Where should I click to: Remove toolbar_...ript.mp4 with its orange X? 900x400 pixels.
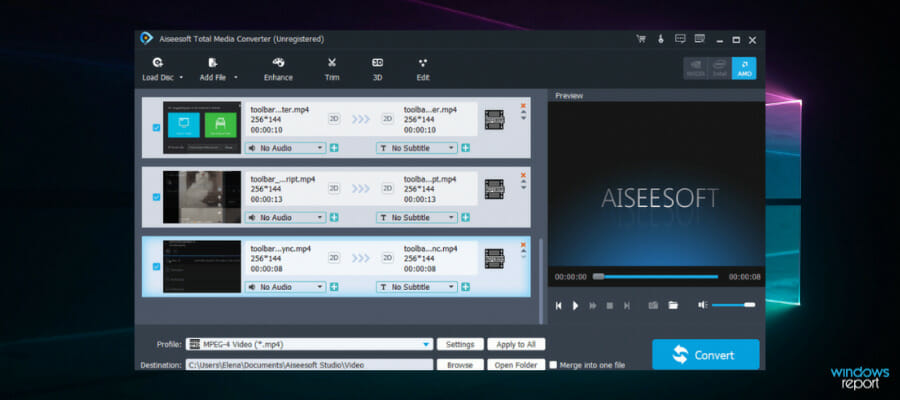[x=523, y=174]
